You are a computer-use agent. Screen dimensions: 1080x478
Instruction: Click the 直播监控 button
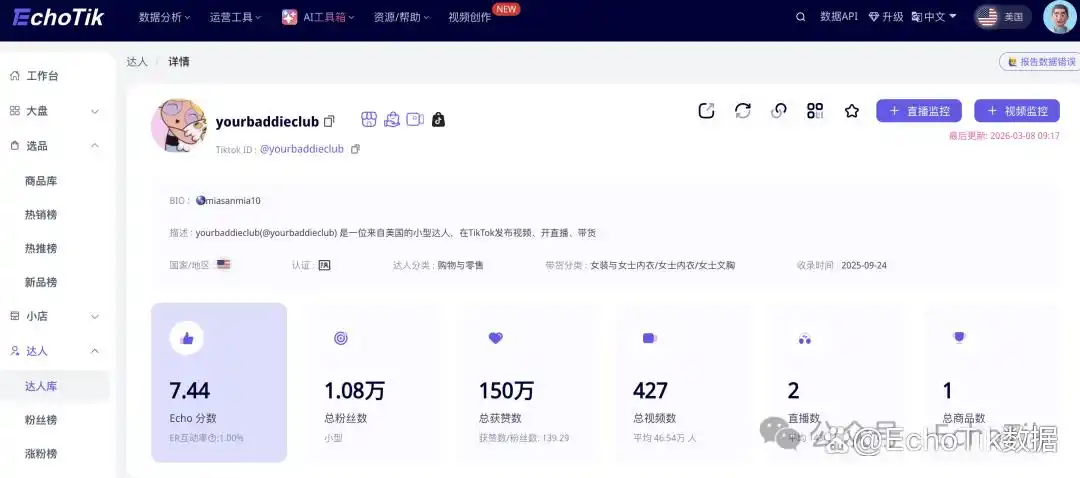tap(919, 111)
